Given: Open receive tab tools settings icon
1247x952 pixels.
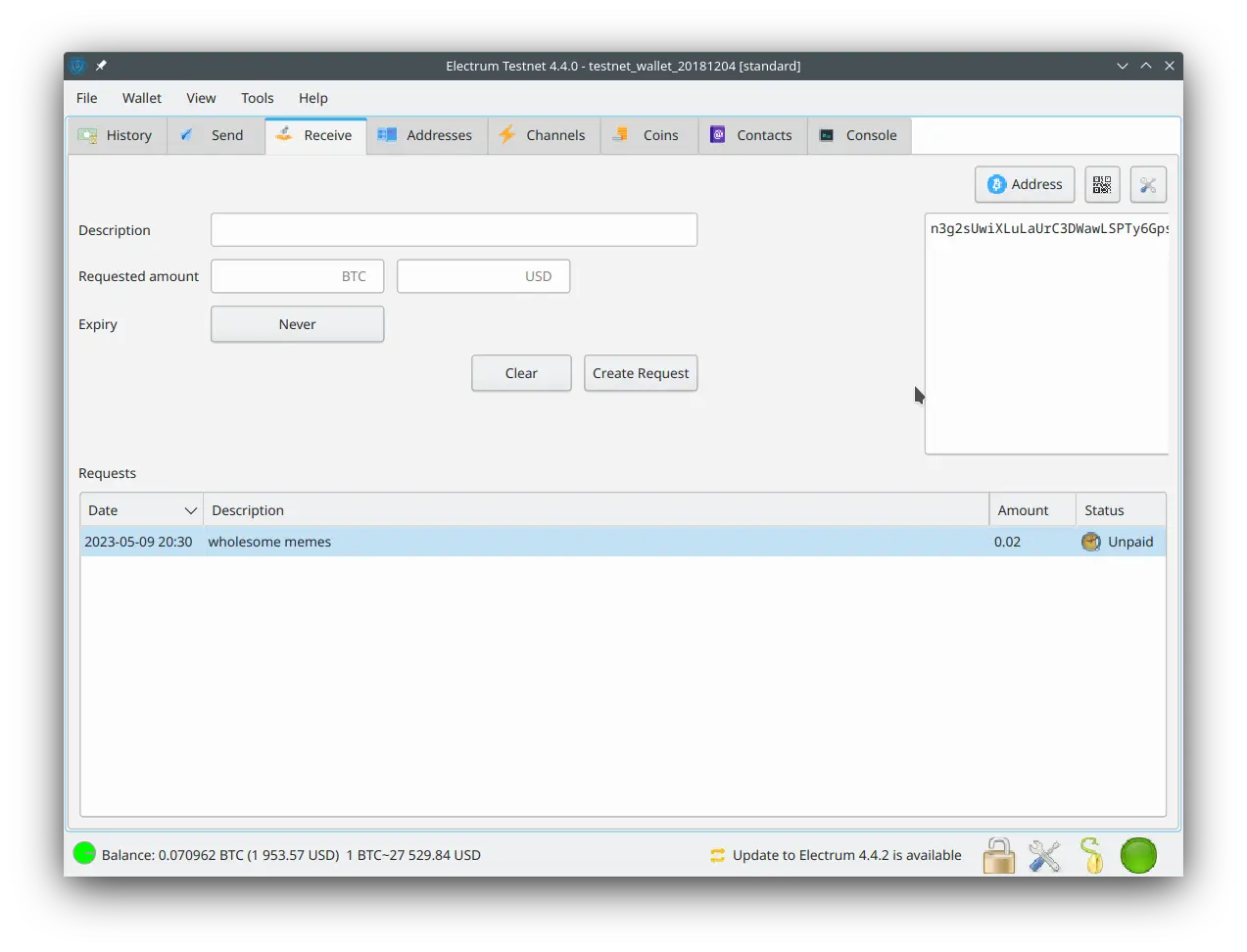Looking at the screenshot, I should [1148, 184].
